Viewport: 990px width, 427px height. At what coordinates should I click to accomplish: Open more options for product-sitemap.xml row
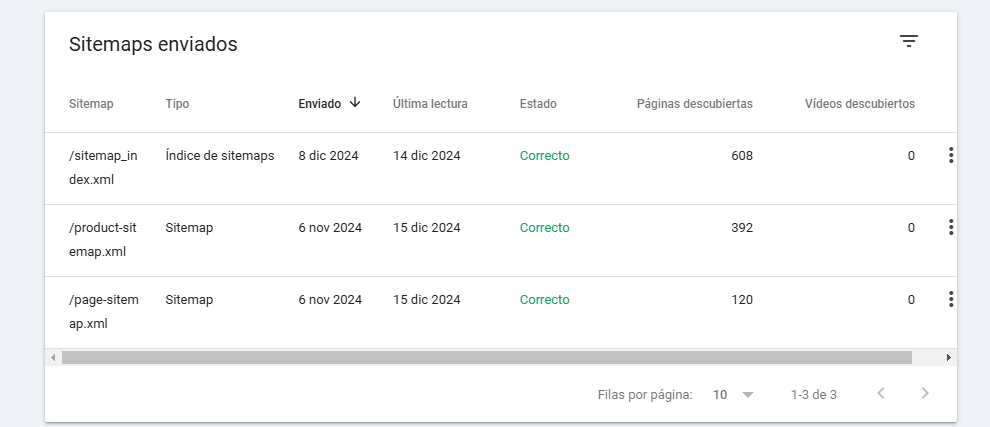pyautogui.click(x=950, y=228)
